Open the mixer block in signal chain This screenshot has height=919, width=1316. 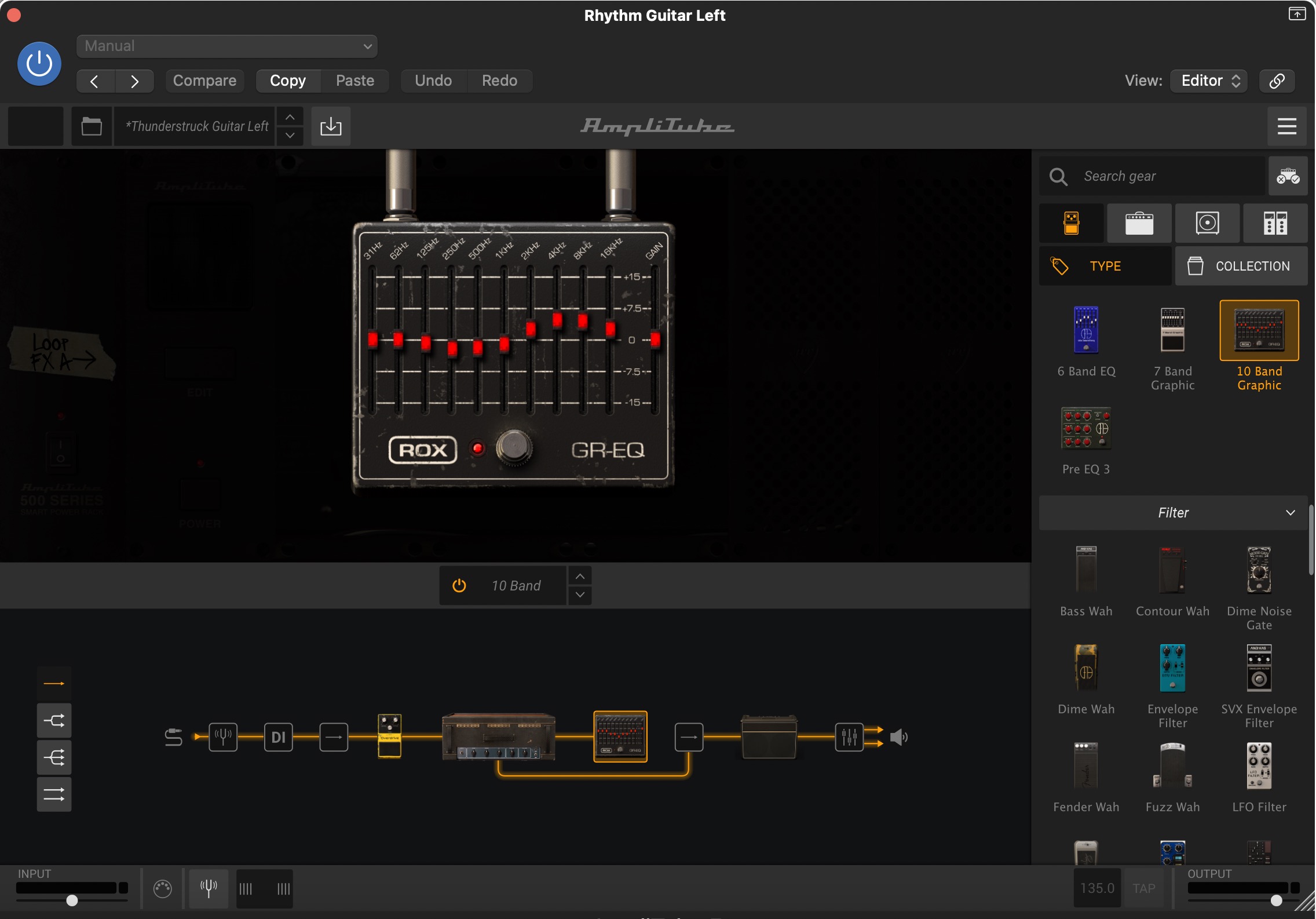[849, 737]
